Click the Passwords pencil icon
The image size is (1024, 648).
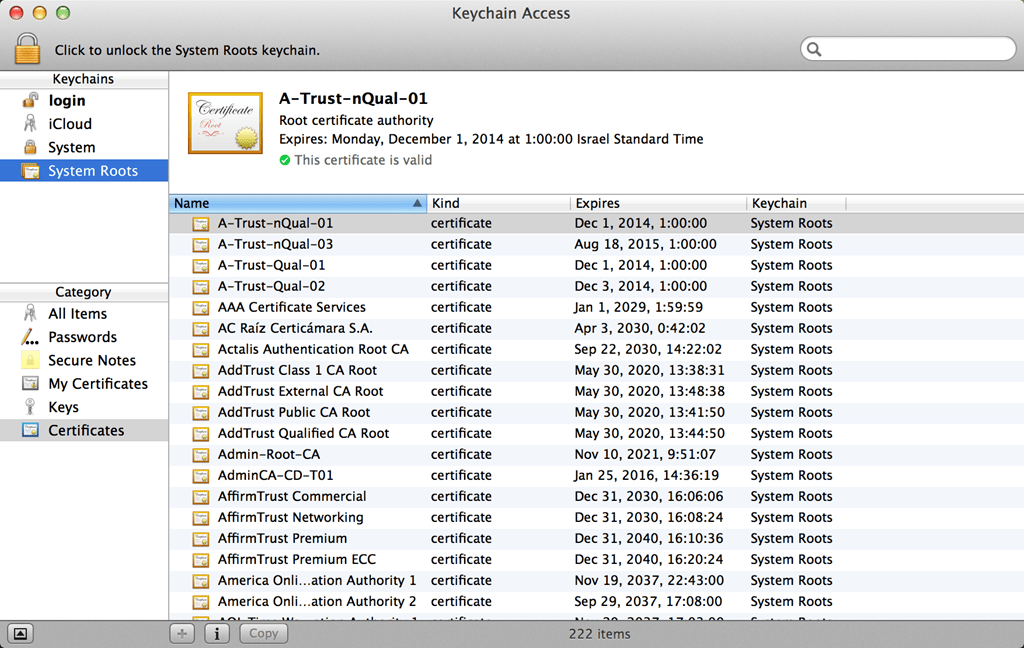click(x=30, y=337)
